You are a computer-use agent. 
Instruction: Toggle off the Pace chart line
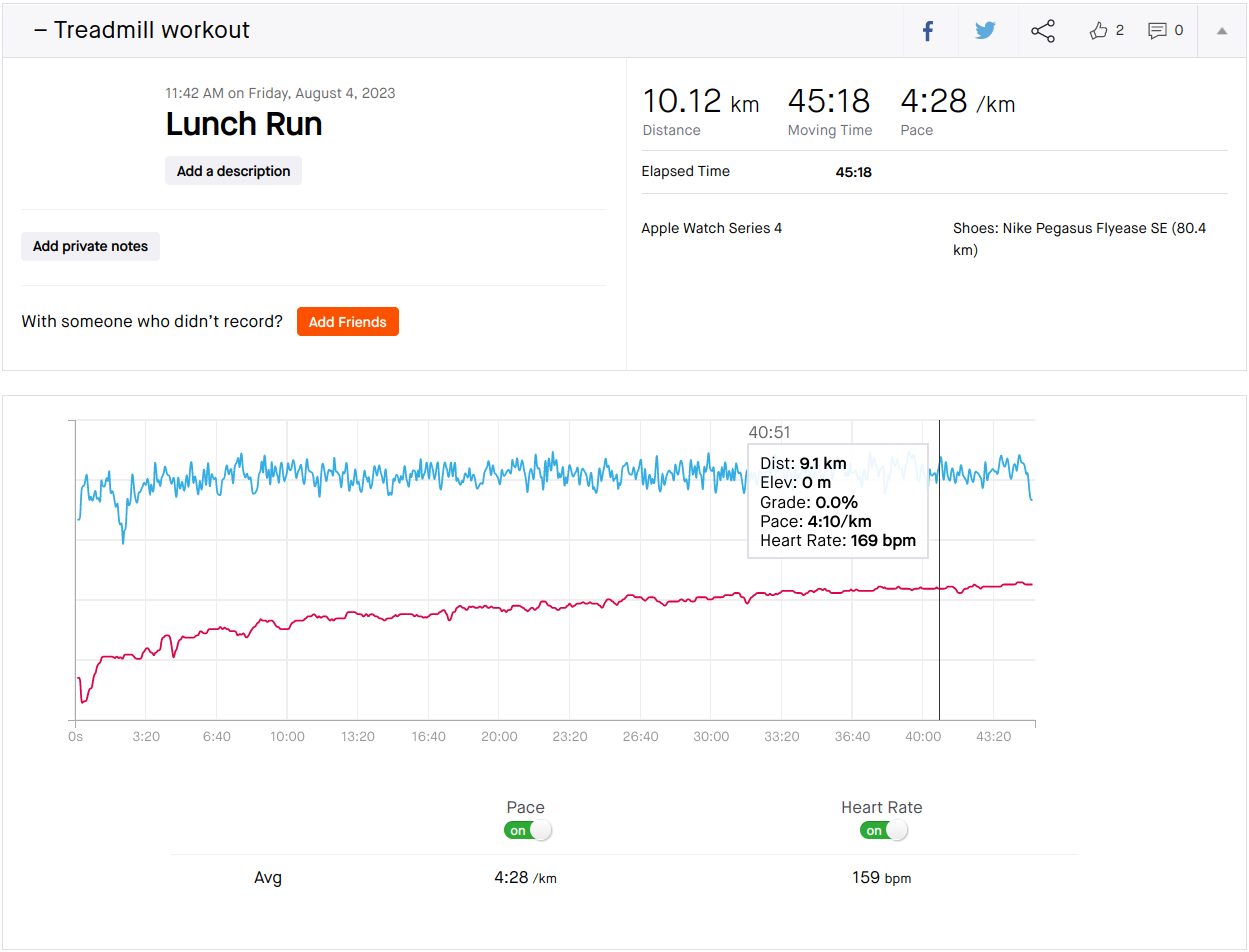pos(526,830)
